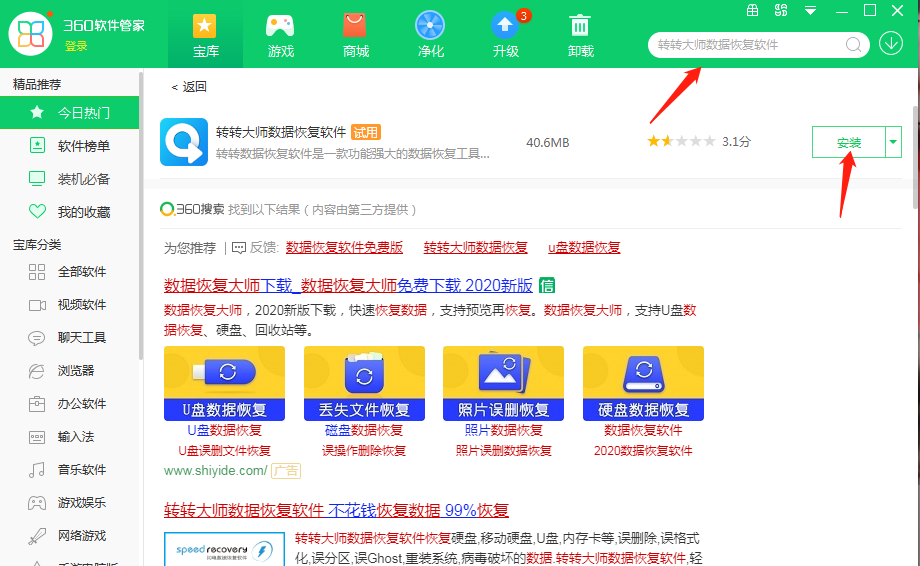Click the 视频软件 camera icon
This screenshot has height=566, width=920.
[x=37, y=305]
